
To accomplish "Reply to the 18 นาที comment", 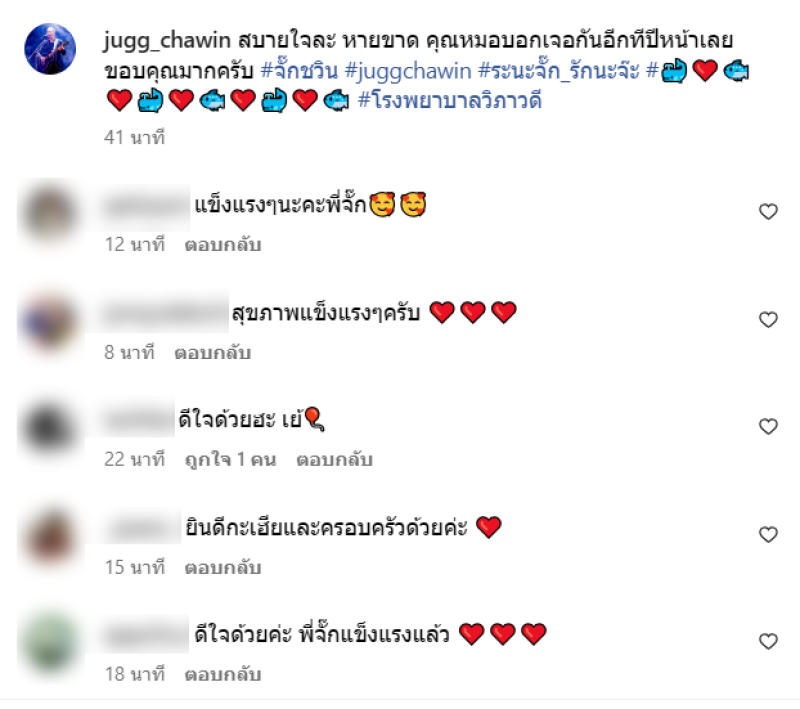I will coord(223,675).
